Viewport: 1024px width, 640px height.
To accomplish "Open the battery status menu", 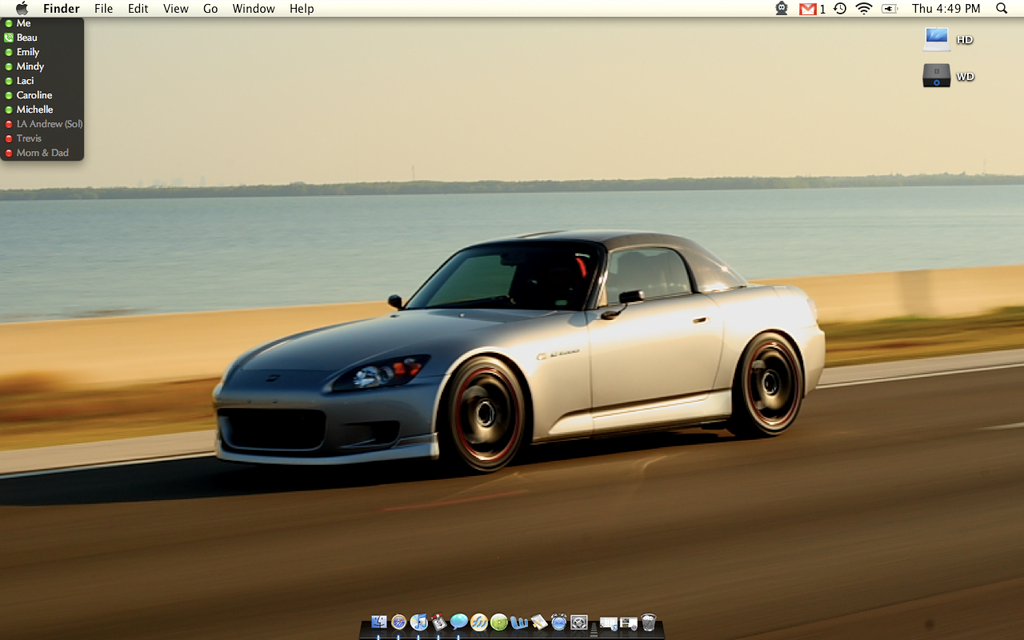I will [x=889, y=9].
